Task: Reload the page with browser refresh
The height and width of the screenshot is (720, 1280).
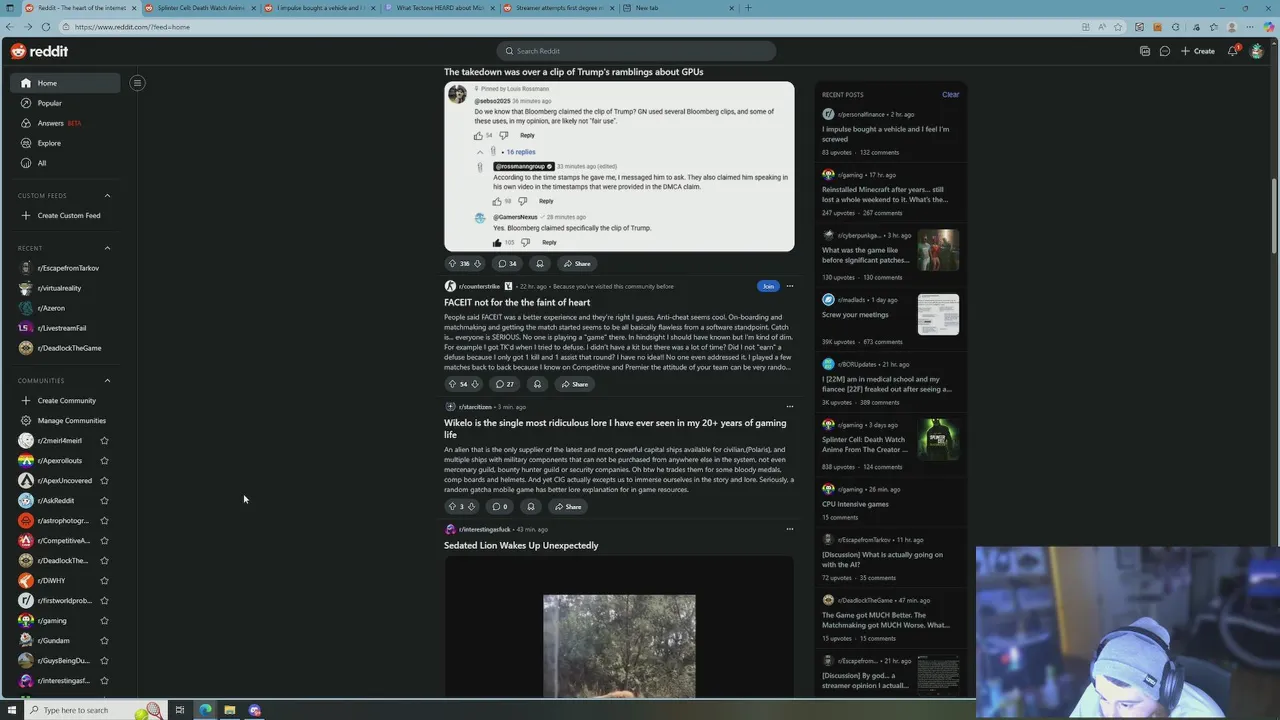Action: pos(45,27)
